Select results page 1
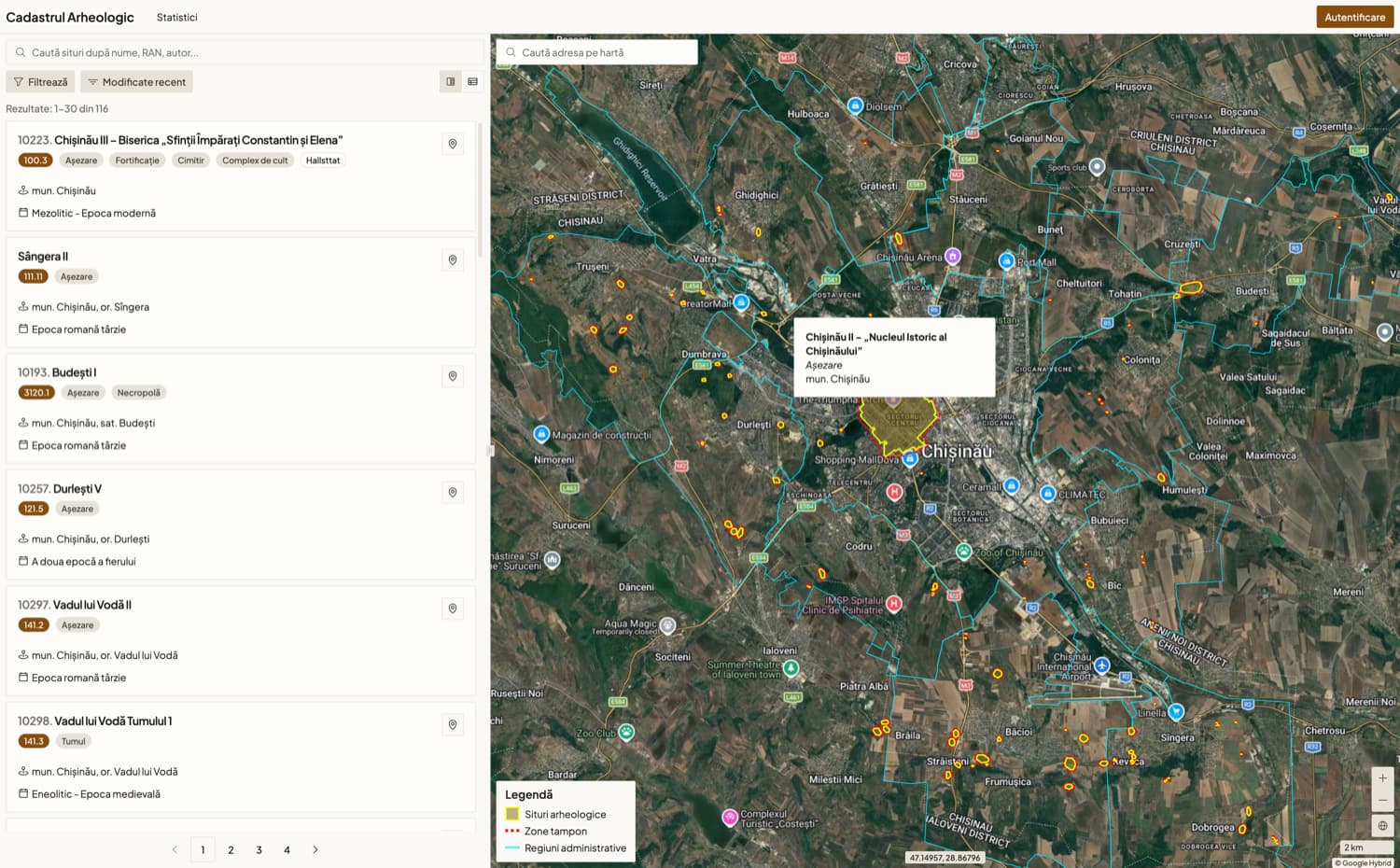This screenshot has width=1400, height=868. [x=203, y=849]
